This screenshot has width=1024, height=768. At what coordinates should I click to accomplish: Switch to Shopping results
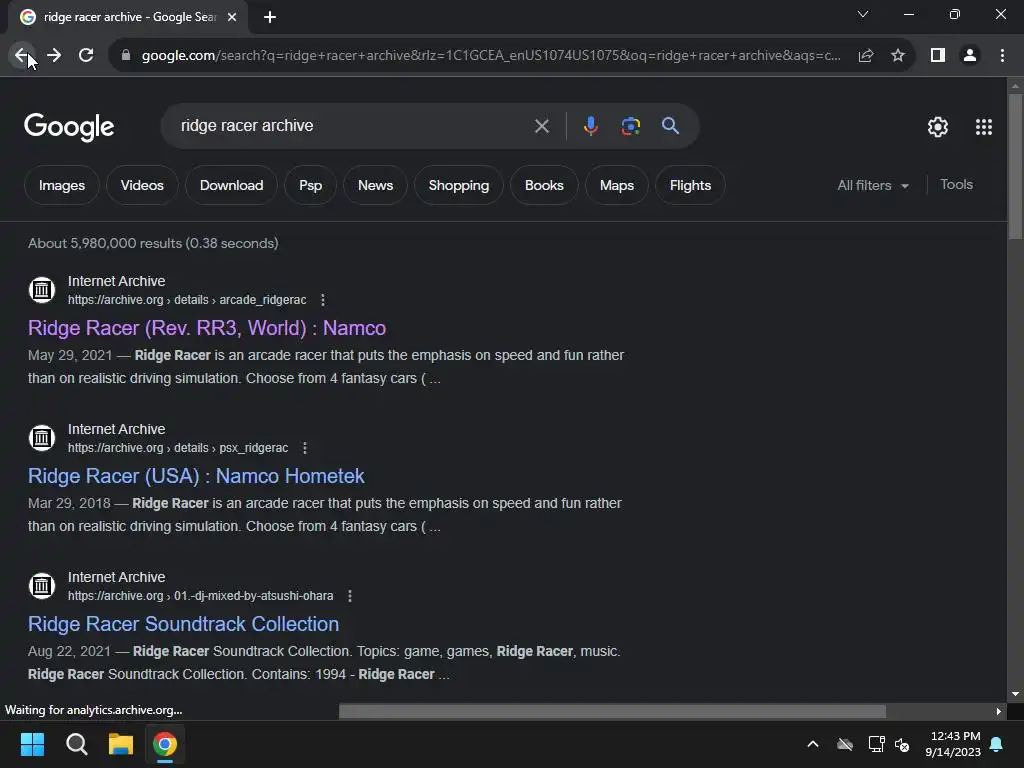point(458,185)
